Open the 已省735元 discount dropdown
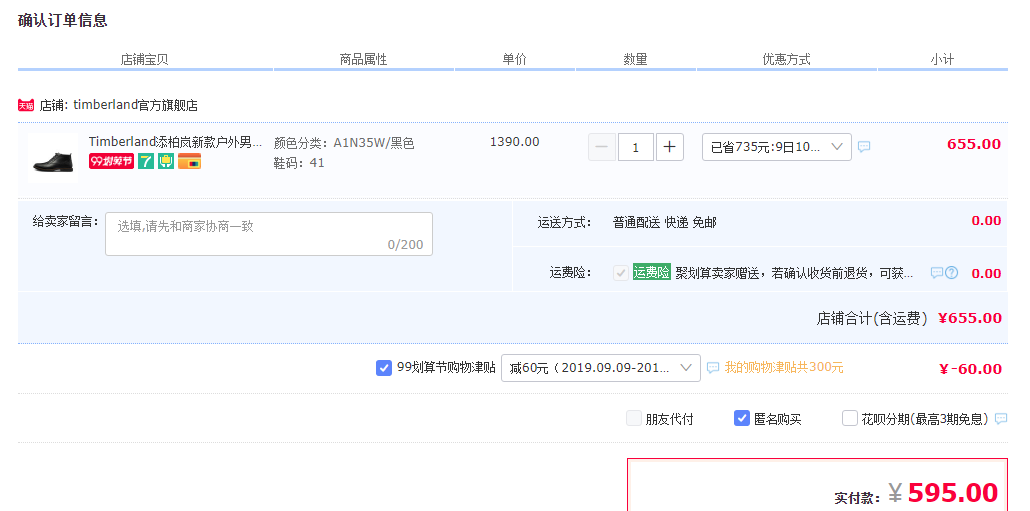Viewport: 1030px width, 511px height. coord(777,147)
